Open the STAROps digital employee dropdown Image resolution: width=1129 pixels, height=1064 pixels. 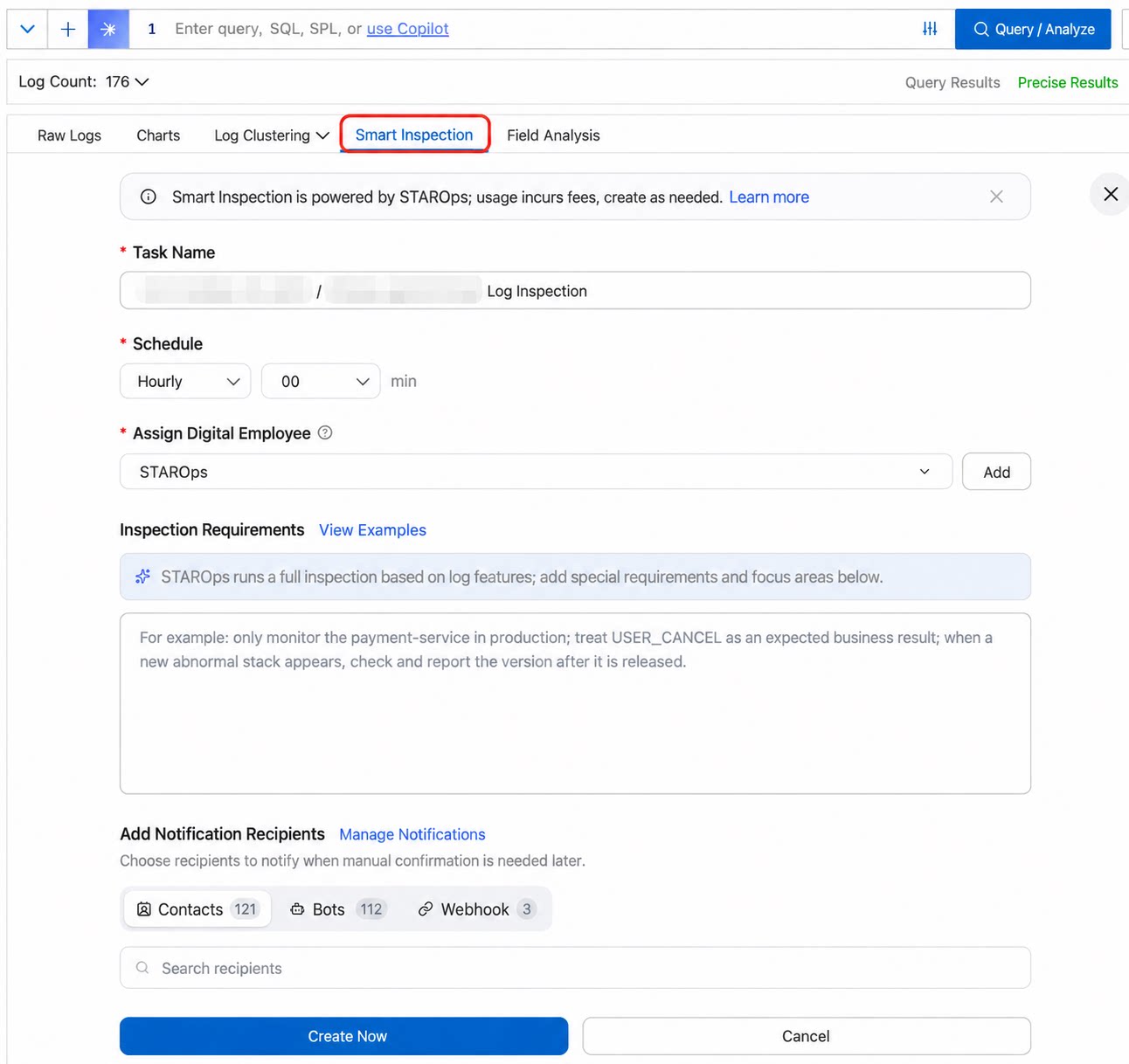click(536, 472)
